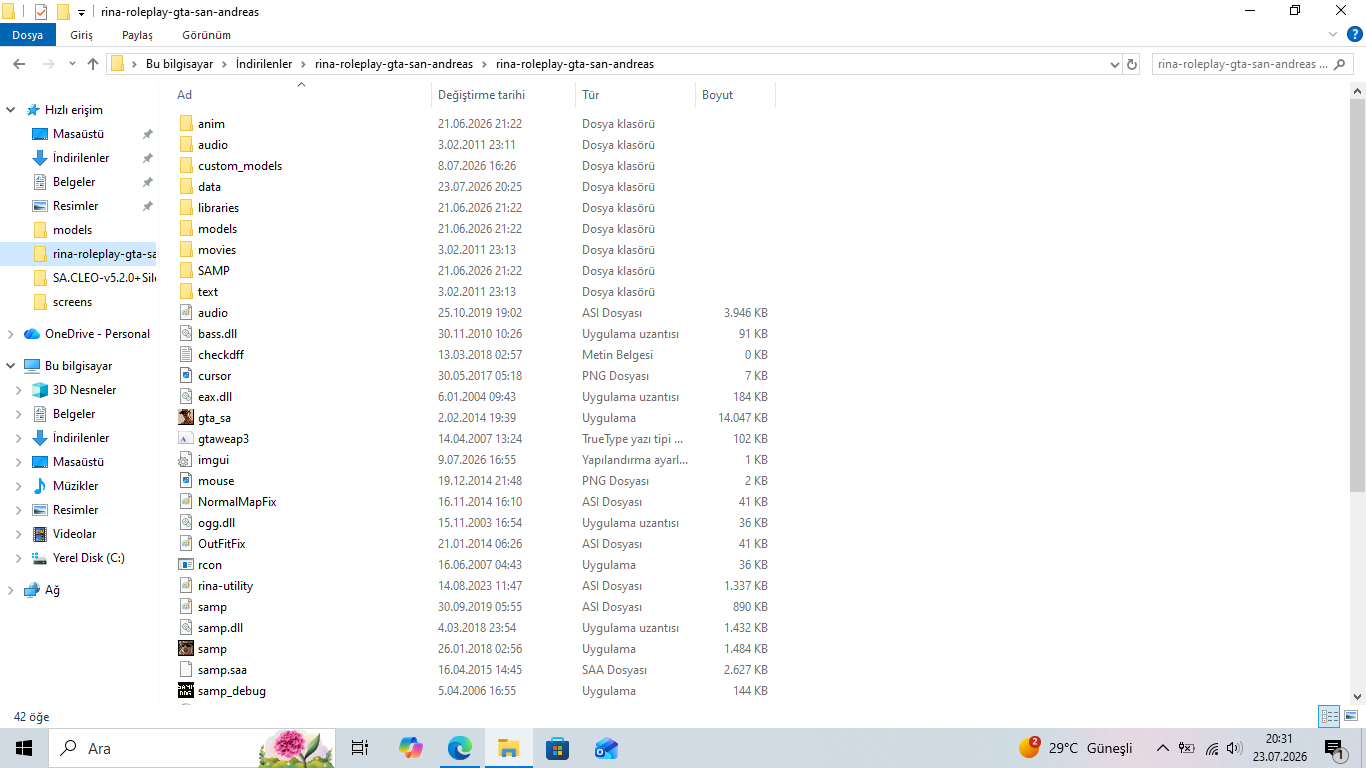This screenshot has width=1366, height=768.
Task: Open the address bar history dropdown
Action: coord(1115,64)
